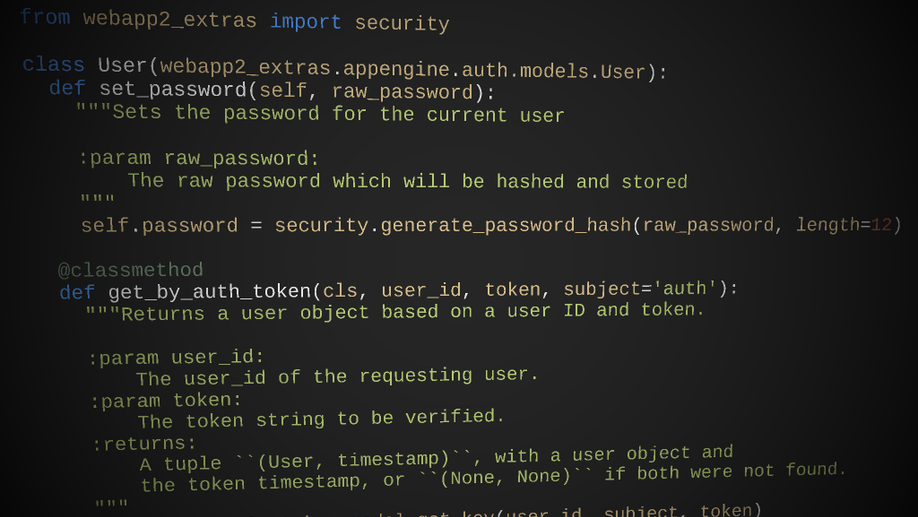Click the ":param raw_password:" docstring line
Image resolution: width=918 pixels, height=517 pixels.
199,158
